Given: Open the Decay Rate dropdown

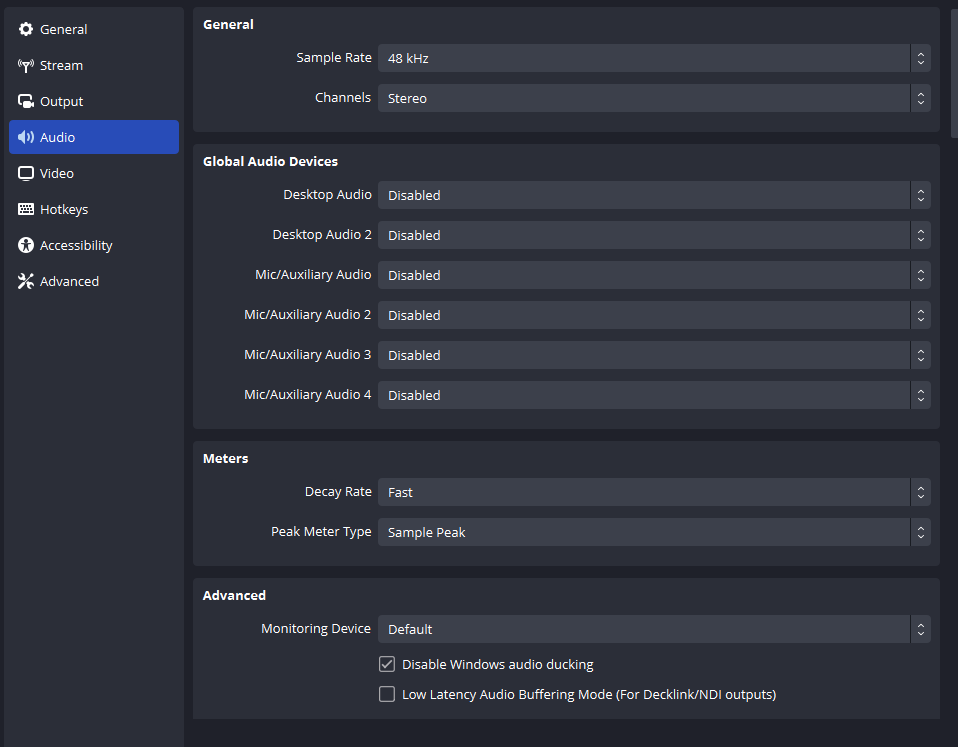Looking at the screenshot, I should click(653, 492).
